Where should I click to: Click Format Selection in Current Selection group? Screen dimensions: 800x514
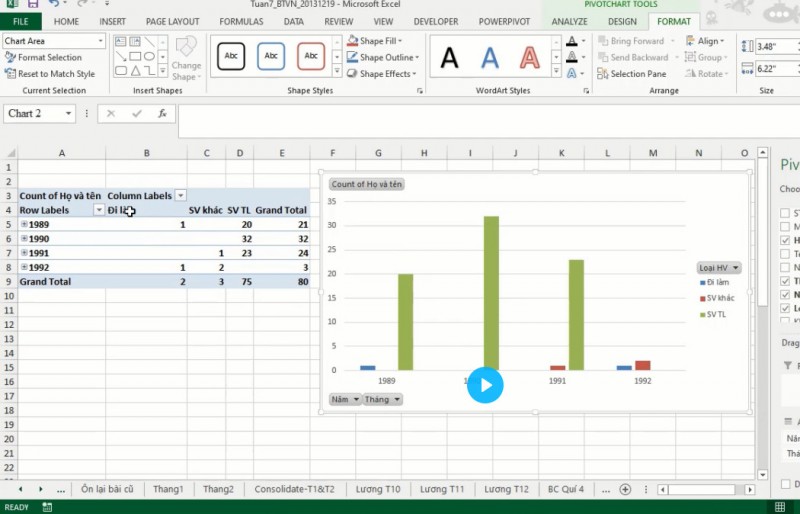pyautogui.click(x=43, y=57)
